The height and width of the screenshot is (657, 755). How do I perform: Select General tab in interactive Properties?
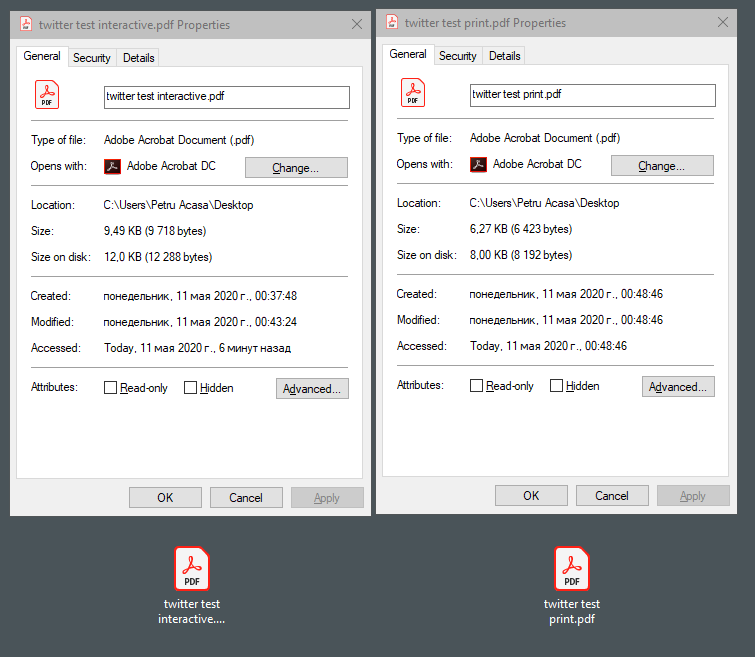[42, 56]
